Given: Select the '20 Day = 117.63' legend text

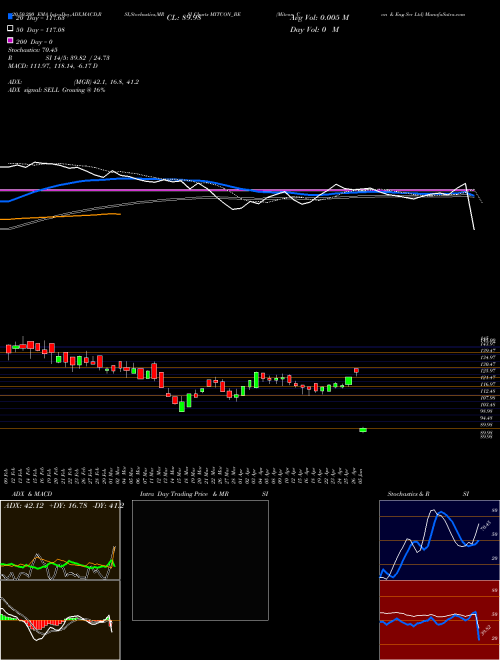Looking at the screenshot, I should 40,17.
